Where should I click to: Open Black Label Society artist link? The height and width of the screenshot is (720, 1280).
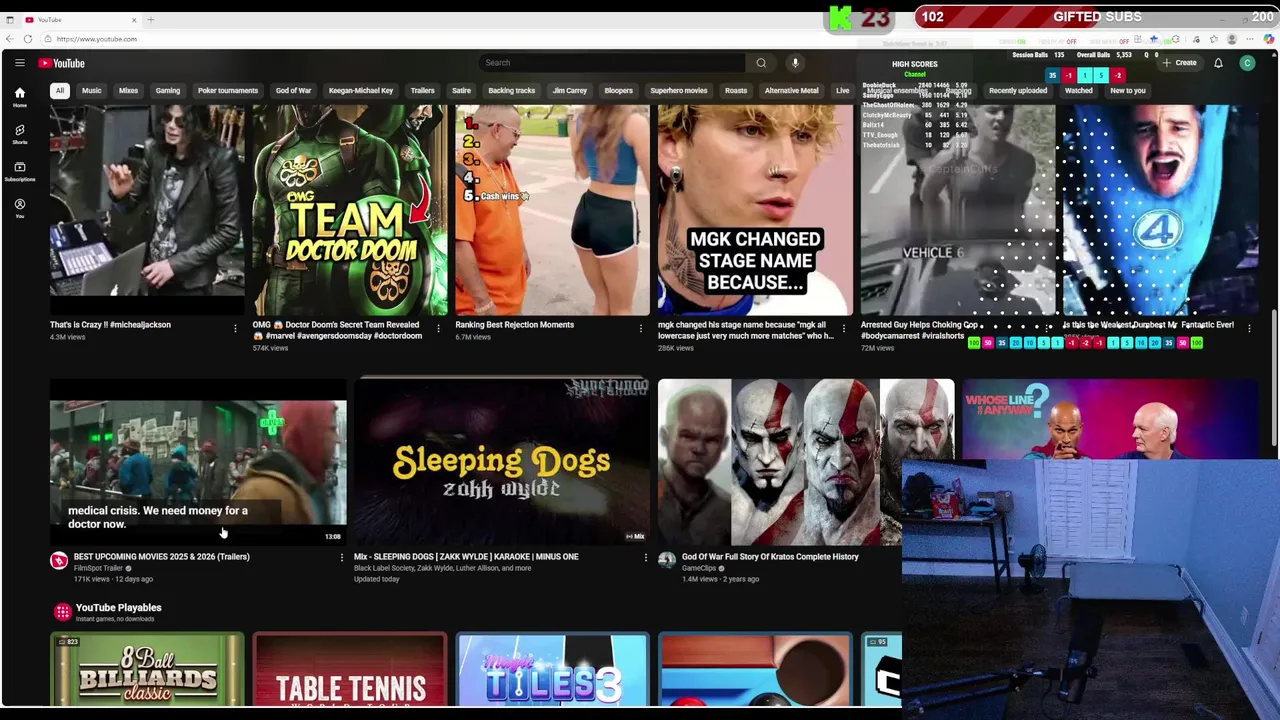(x=384, y=568)
